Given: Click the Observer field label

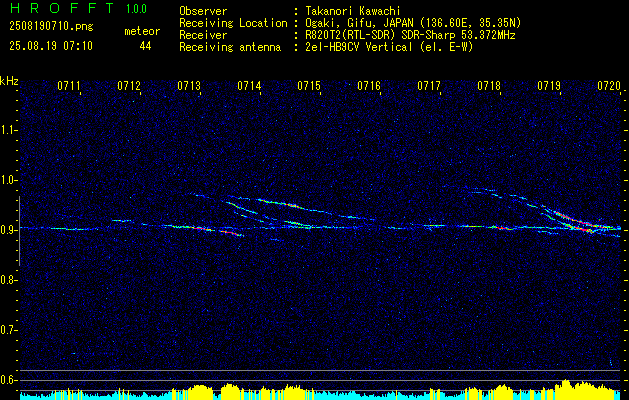Looking at the screenshot, I should (203, 11).
